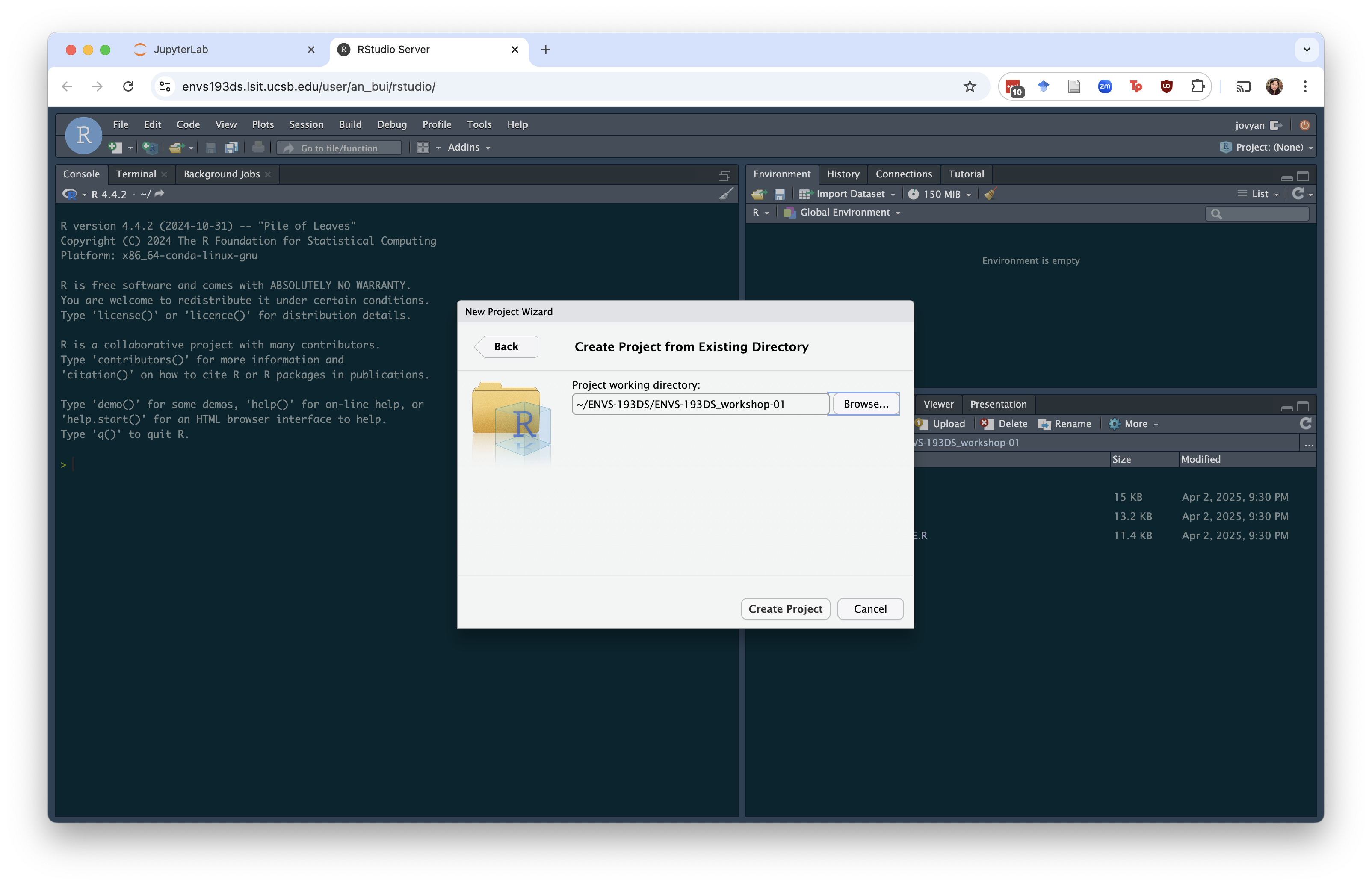Click the Browse... button
Viewport: 1372px width, 886px height.
[866, 404]
